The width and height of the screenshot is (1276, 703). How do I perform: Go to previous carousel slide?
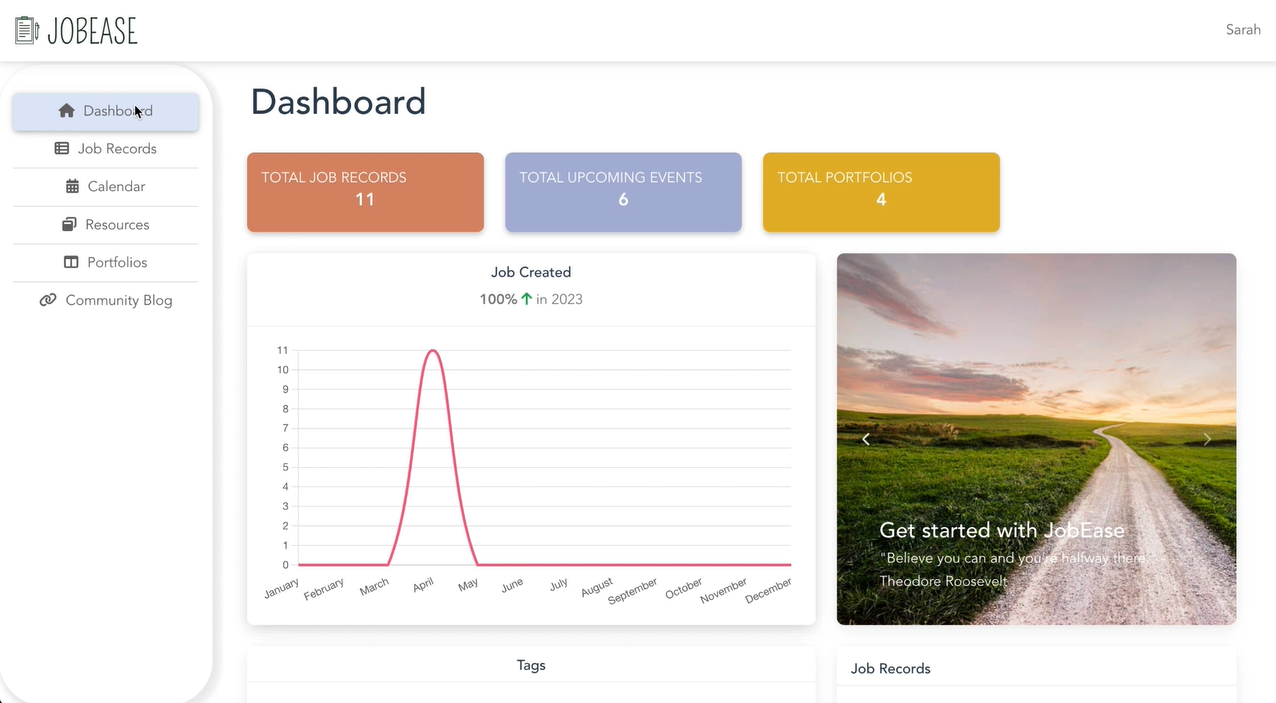point(866,439)
